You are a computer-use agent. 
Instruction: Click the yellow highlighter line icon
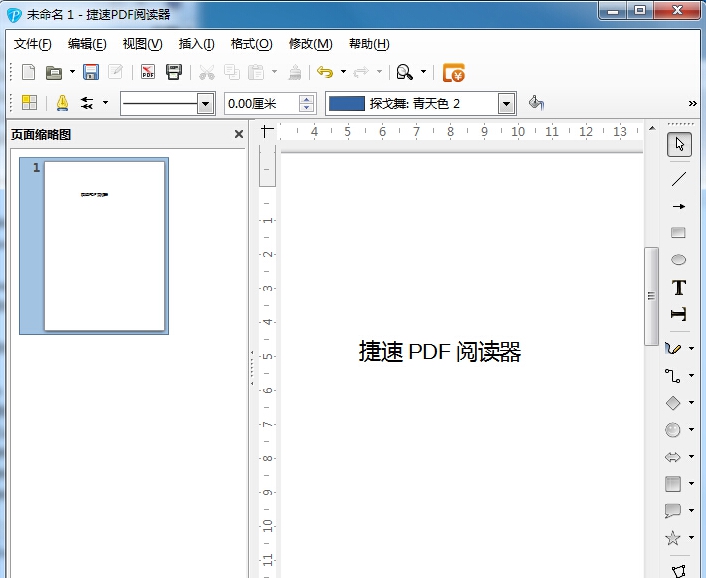(x=62, y=103)
